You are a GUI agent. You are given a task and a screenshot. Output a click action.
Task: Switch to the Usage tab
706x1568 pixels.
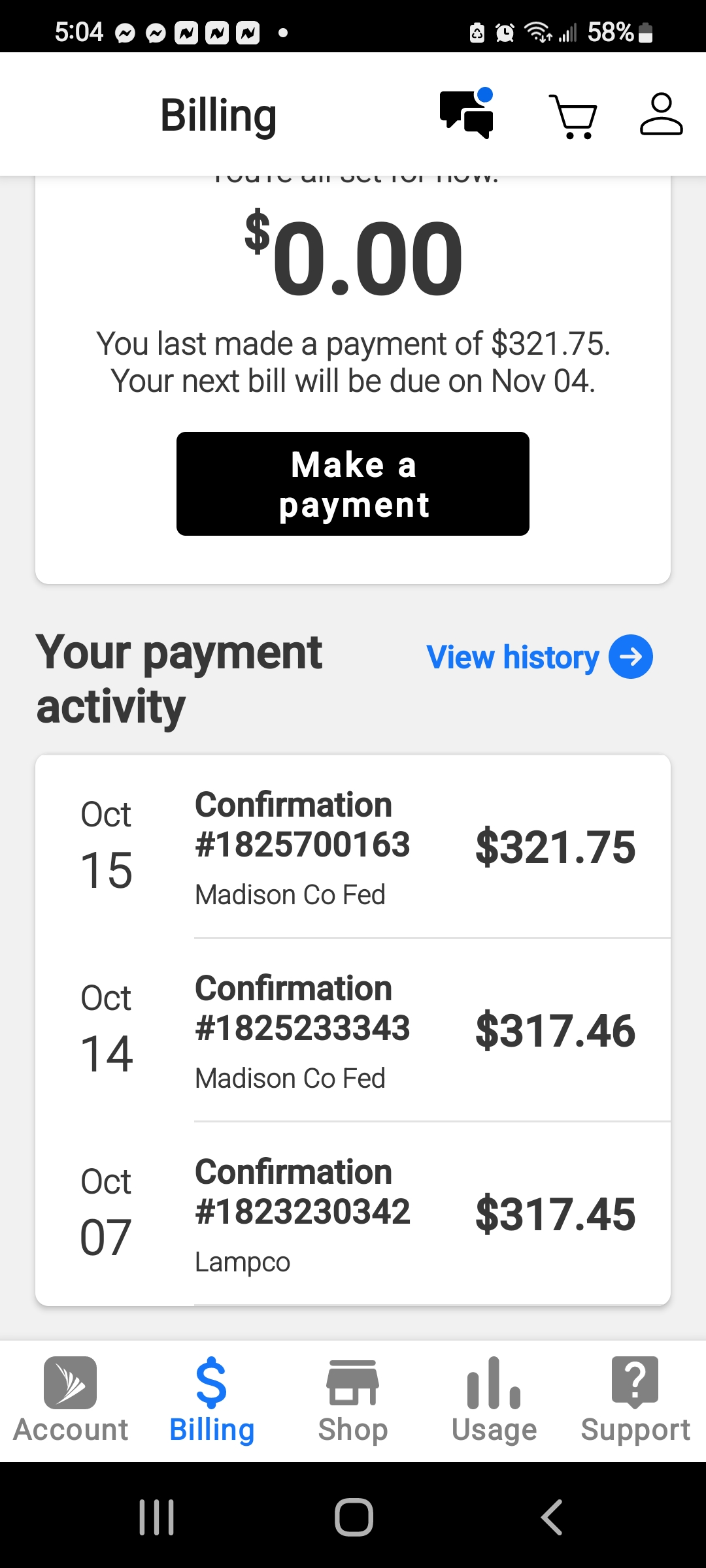click(494, 1399)
